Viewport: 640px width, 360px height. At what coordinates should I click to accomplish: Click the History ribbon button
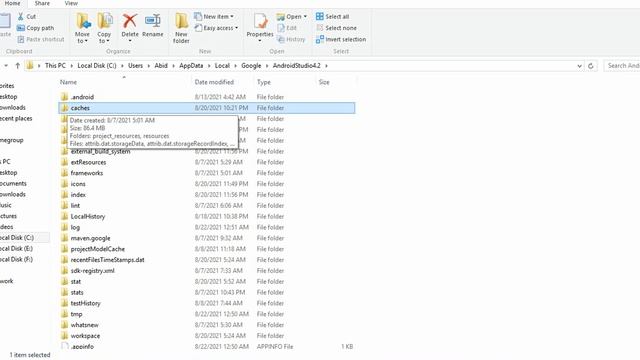click(x=291, y=39)
